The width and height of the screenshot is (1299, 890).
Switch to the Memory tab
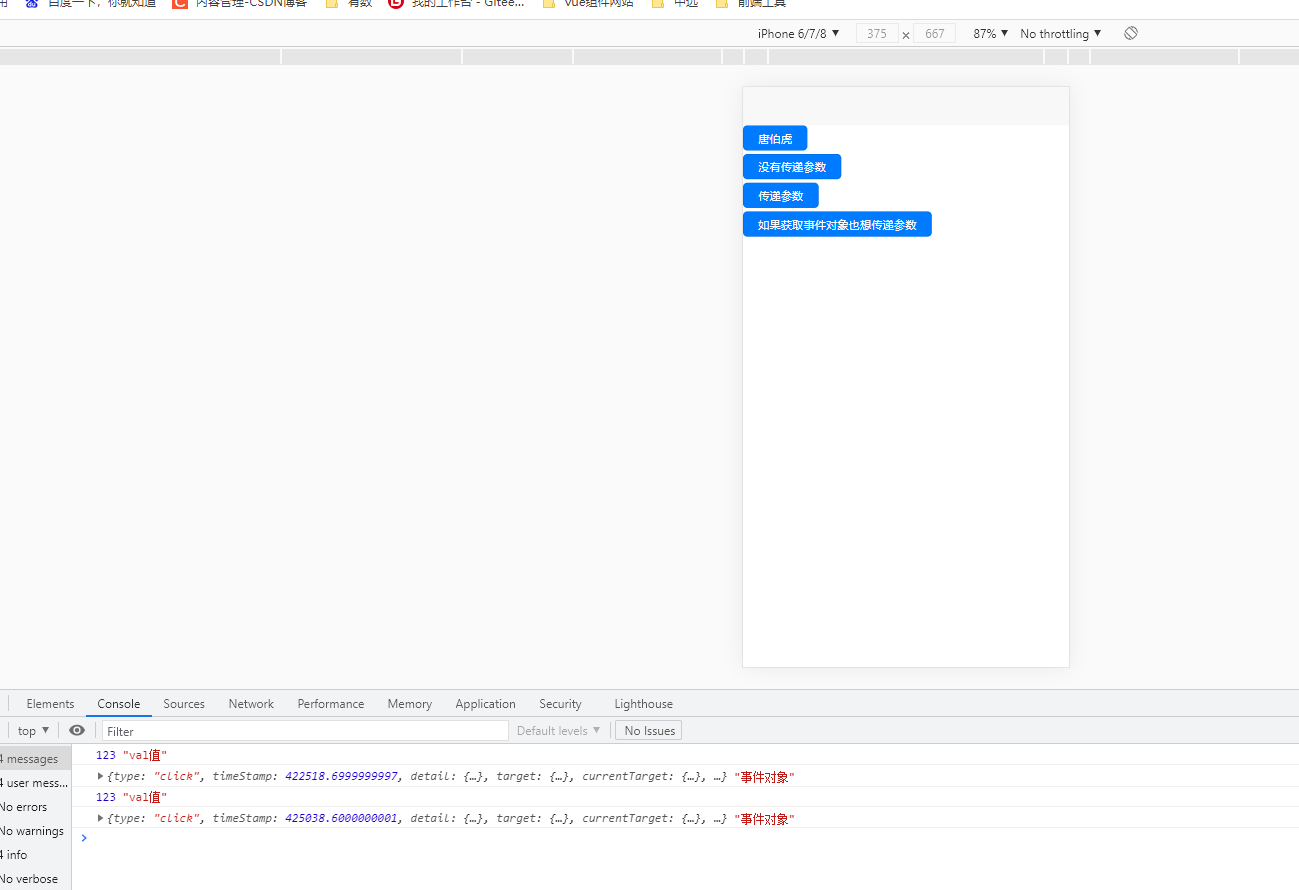tap(410, 704)
